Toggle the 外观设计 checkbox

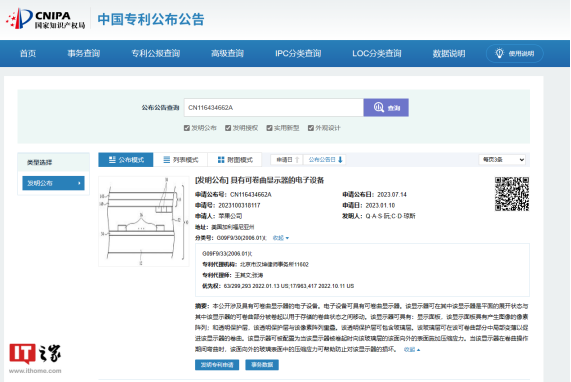(311, 128)
